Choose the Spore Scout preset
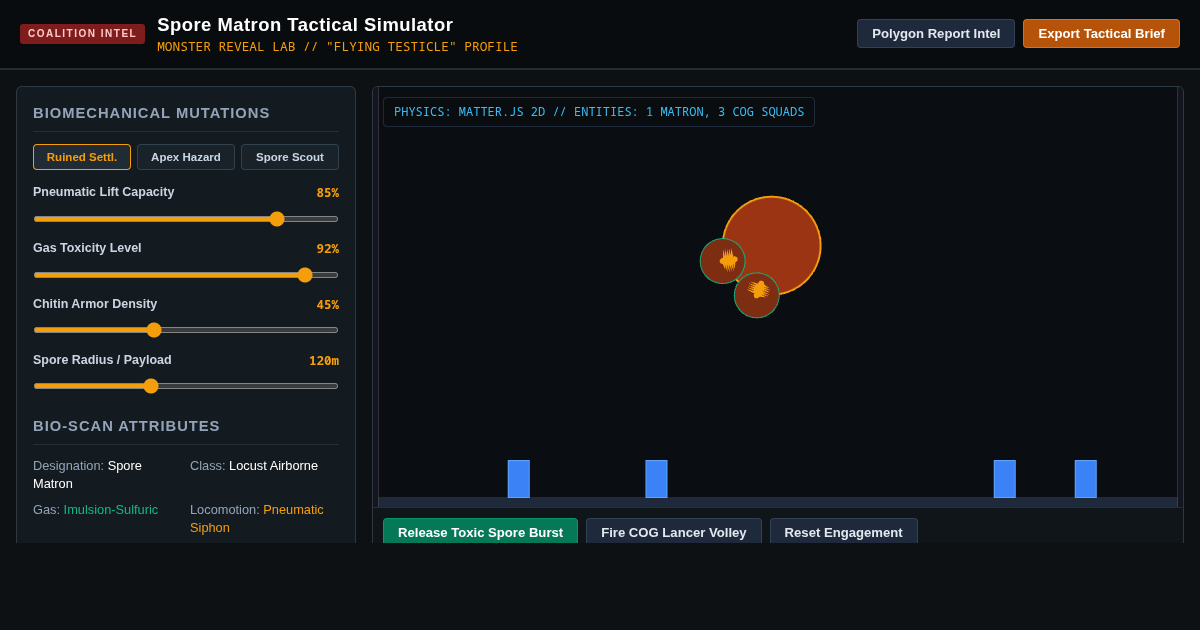1200x630 pixels. [290, 157]
